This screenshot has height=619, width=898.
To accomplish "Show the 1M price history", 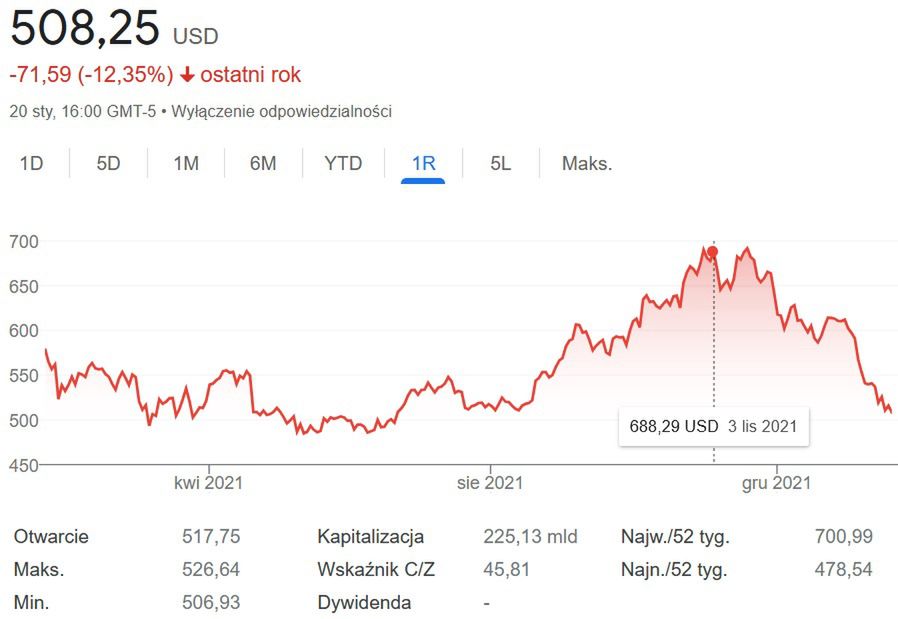I will pyautogui.click(x=186, y=163).
